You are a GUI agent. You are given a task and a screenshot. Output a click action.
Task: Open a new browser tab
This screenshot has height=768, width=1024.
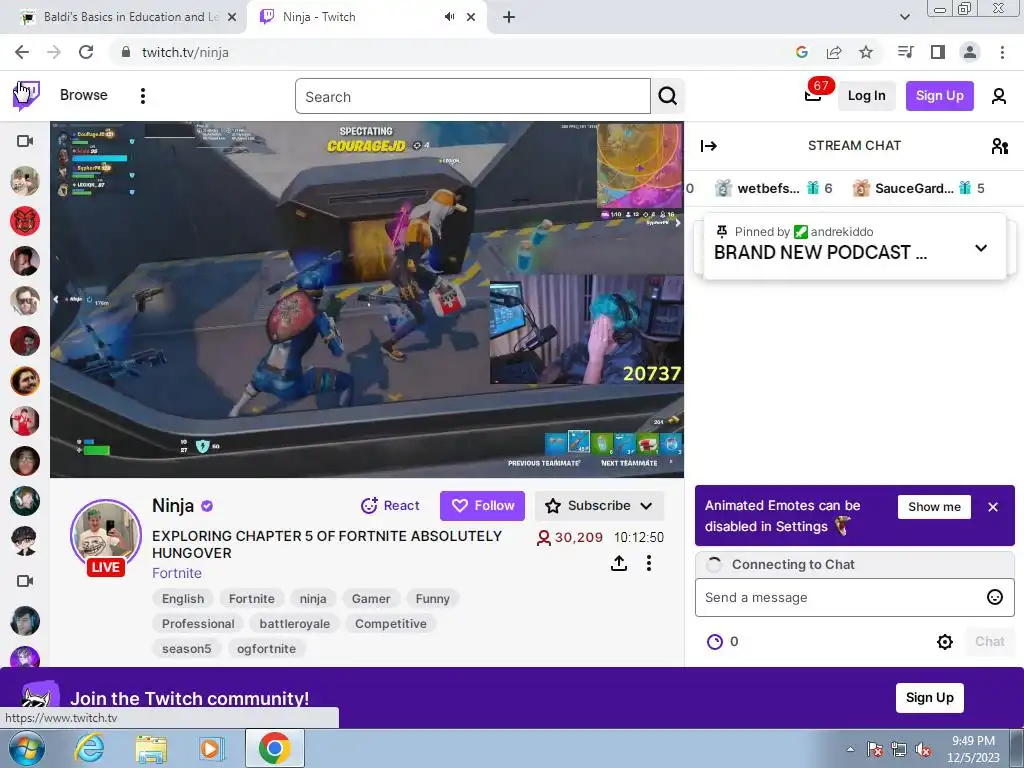509,18
